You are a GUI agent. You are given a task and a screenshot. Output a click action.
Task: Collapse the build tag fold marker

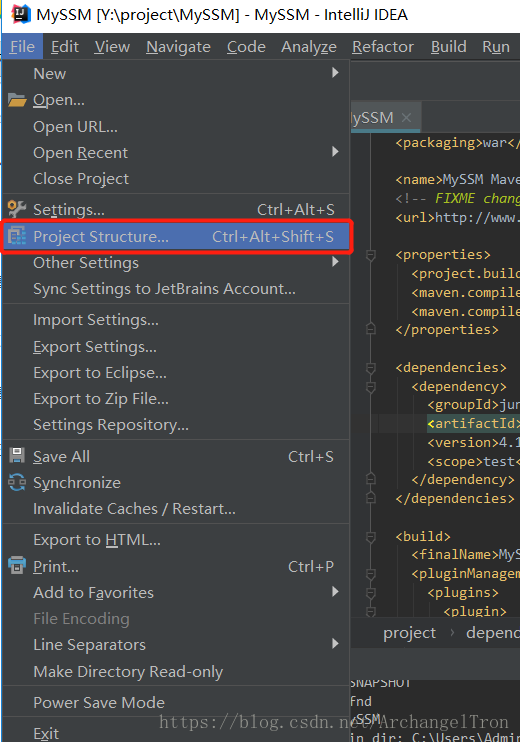pos(371,537)
